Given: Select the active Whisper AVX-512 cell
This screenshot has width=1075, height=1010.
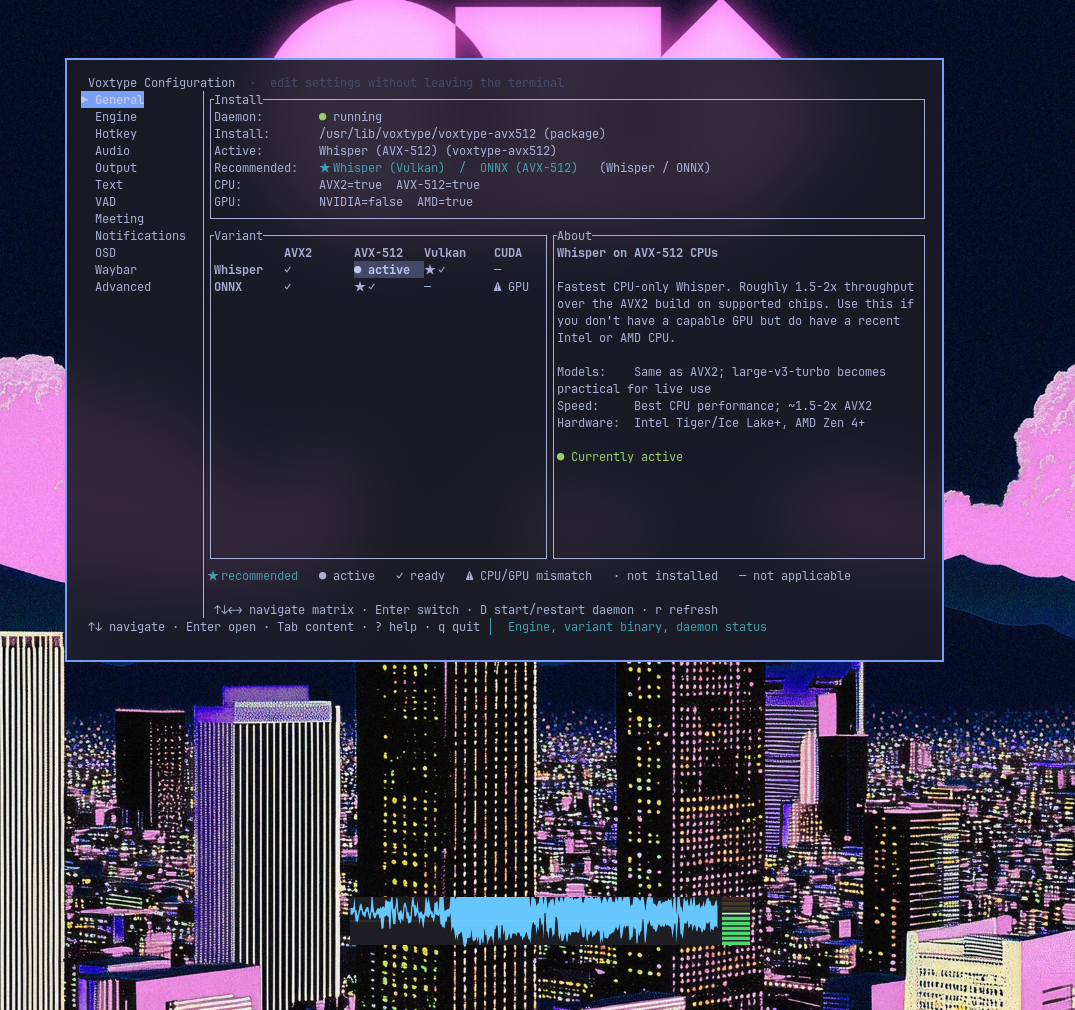Looking at the screenshot, I should click(x=388, y=269).
